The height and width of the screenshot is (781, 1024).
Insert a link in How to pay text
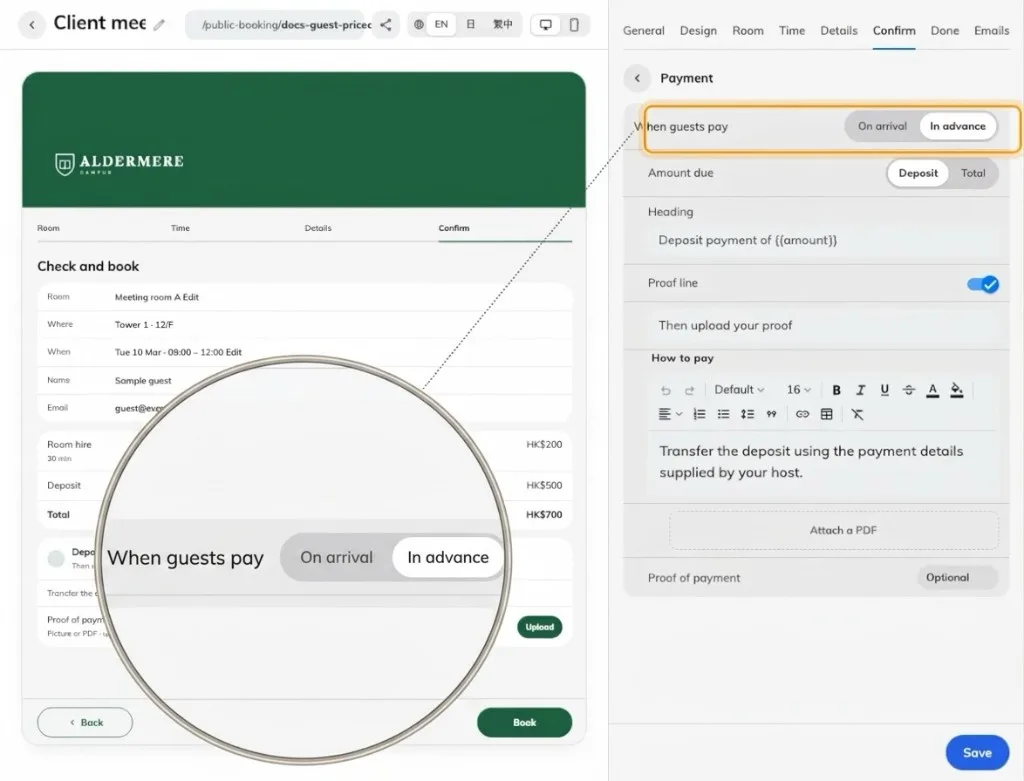[x=803, y=414]
